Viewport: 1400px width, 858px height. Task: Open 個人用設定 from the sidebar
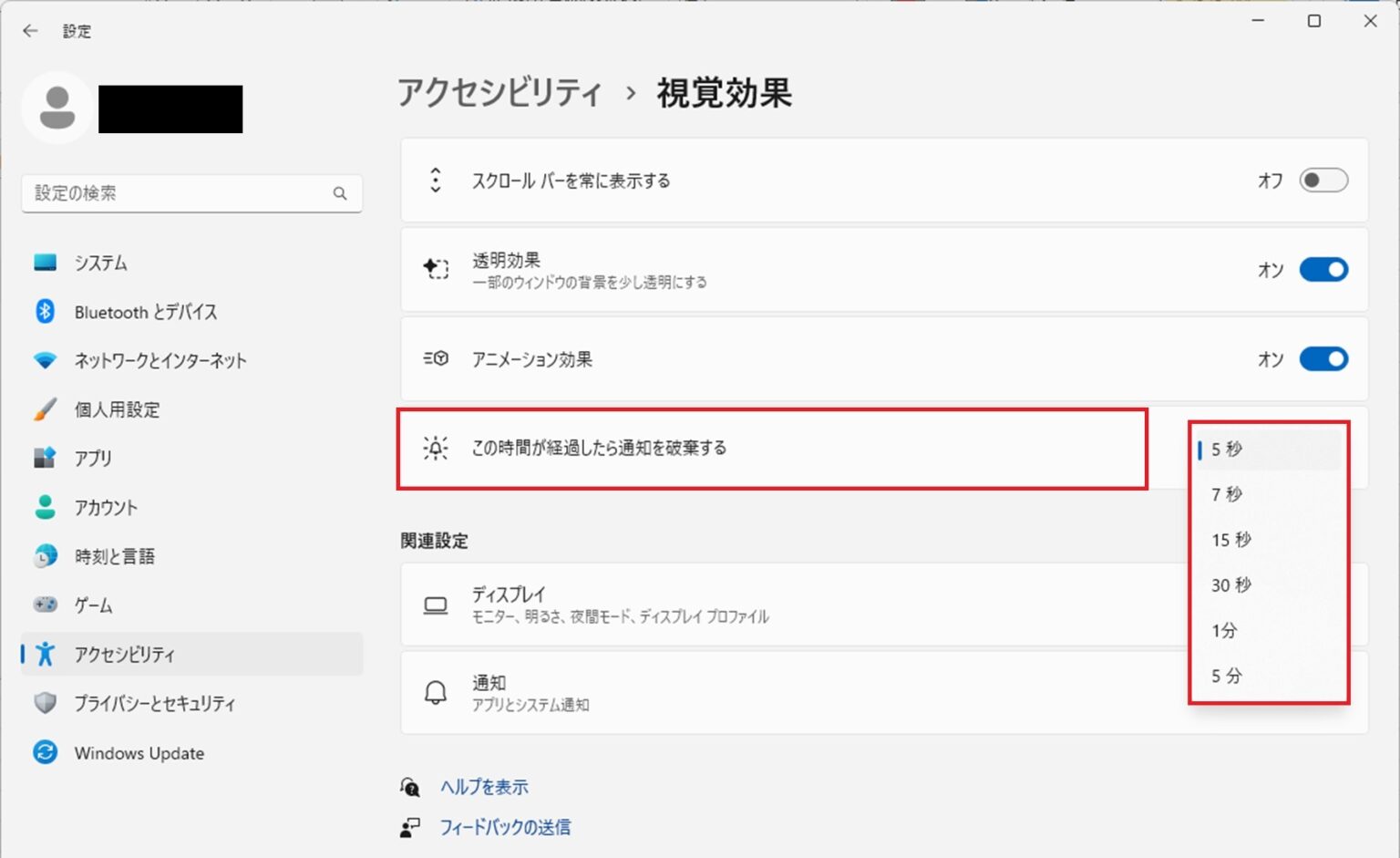117,409
